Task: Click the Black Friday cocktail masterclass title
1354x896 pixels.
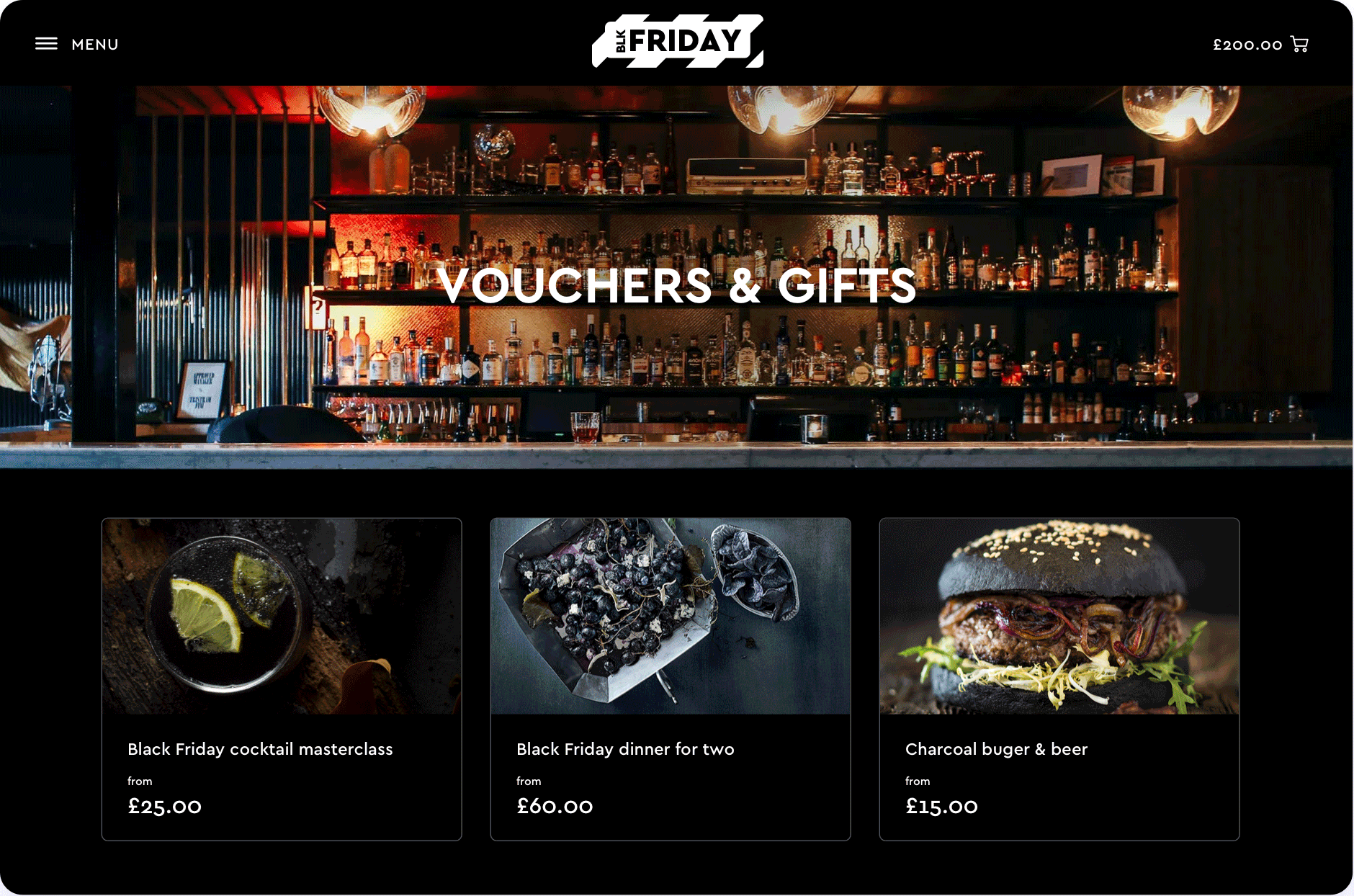Action: pos(260,749)
